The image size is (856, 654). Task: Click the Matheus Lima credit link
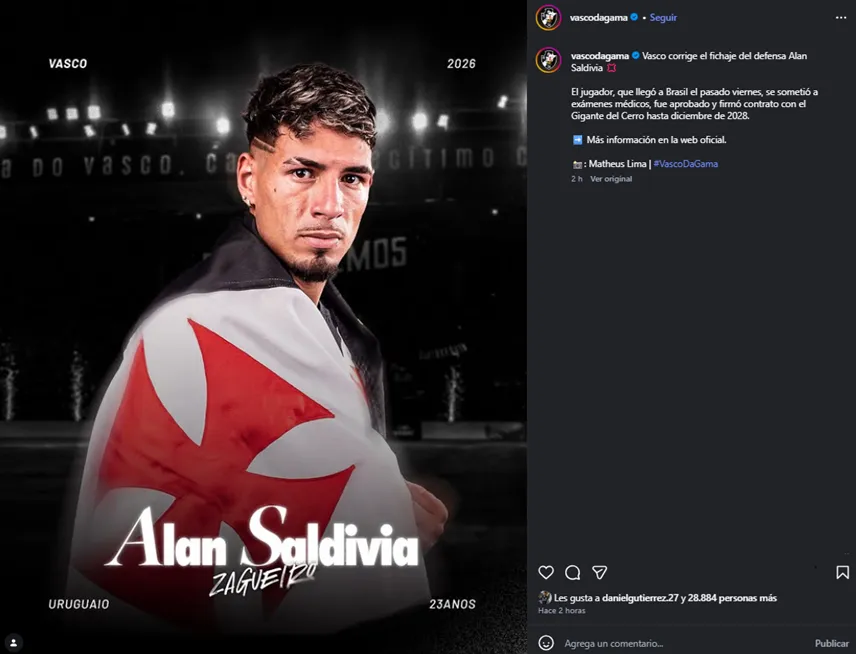[617, 163]
